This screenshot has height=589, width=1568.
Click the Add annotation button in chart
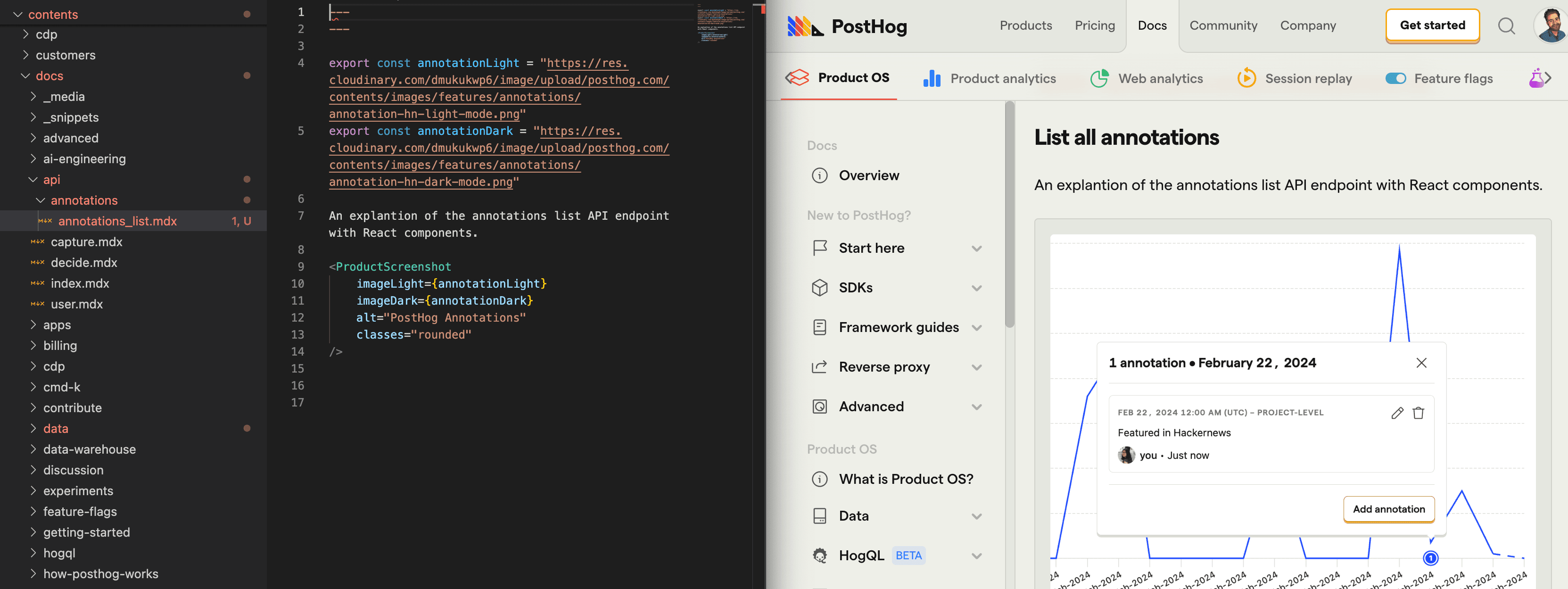[x=1388, y=509]
